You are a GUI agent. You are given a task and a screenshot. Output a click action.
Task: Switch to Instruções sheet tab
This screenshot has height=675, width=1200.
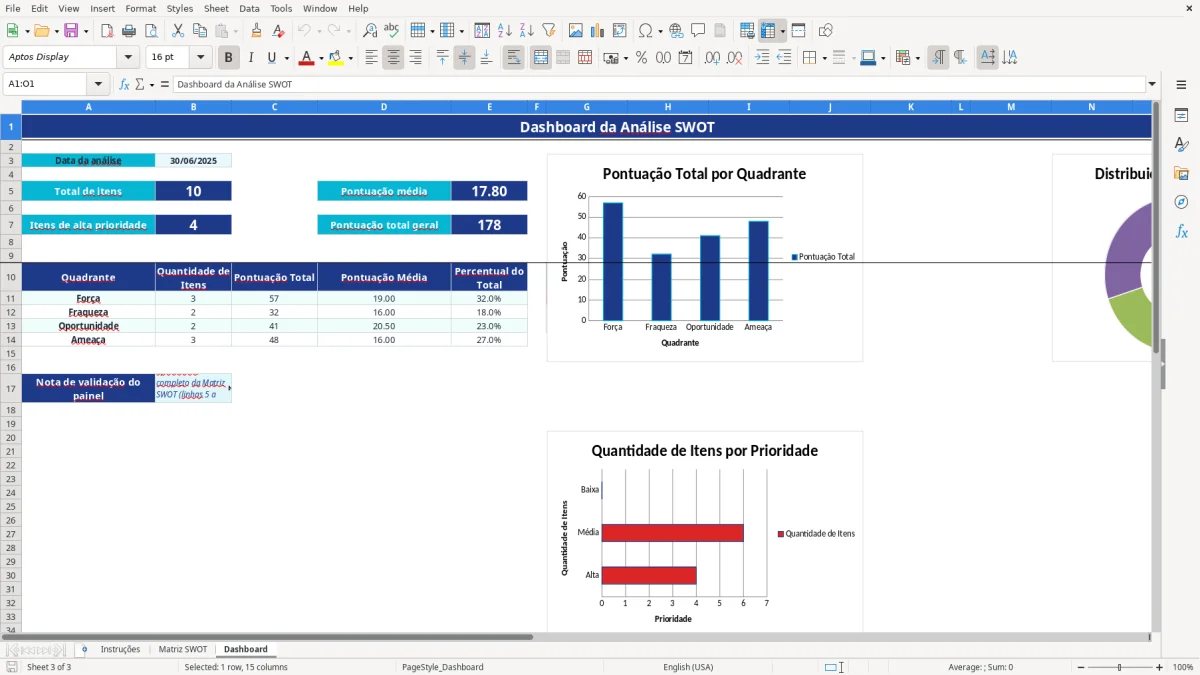[x=120, y=650]
